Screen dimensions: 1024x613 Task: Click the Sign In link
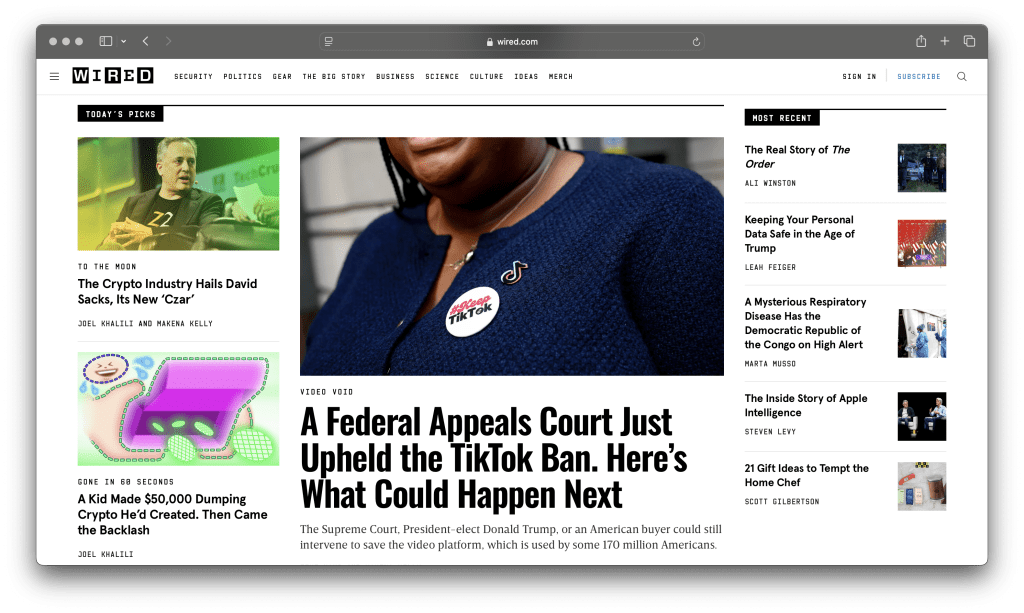click(x=859, y=76)
